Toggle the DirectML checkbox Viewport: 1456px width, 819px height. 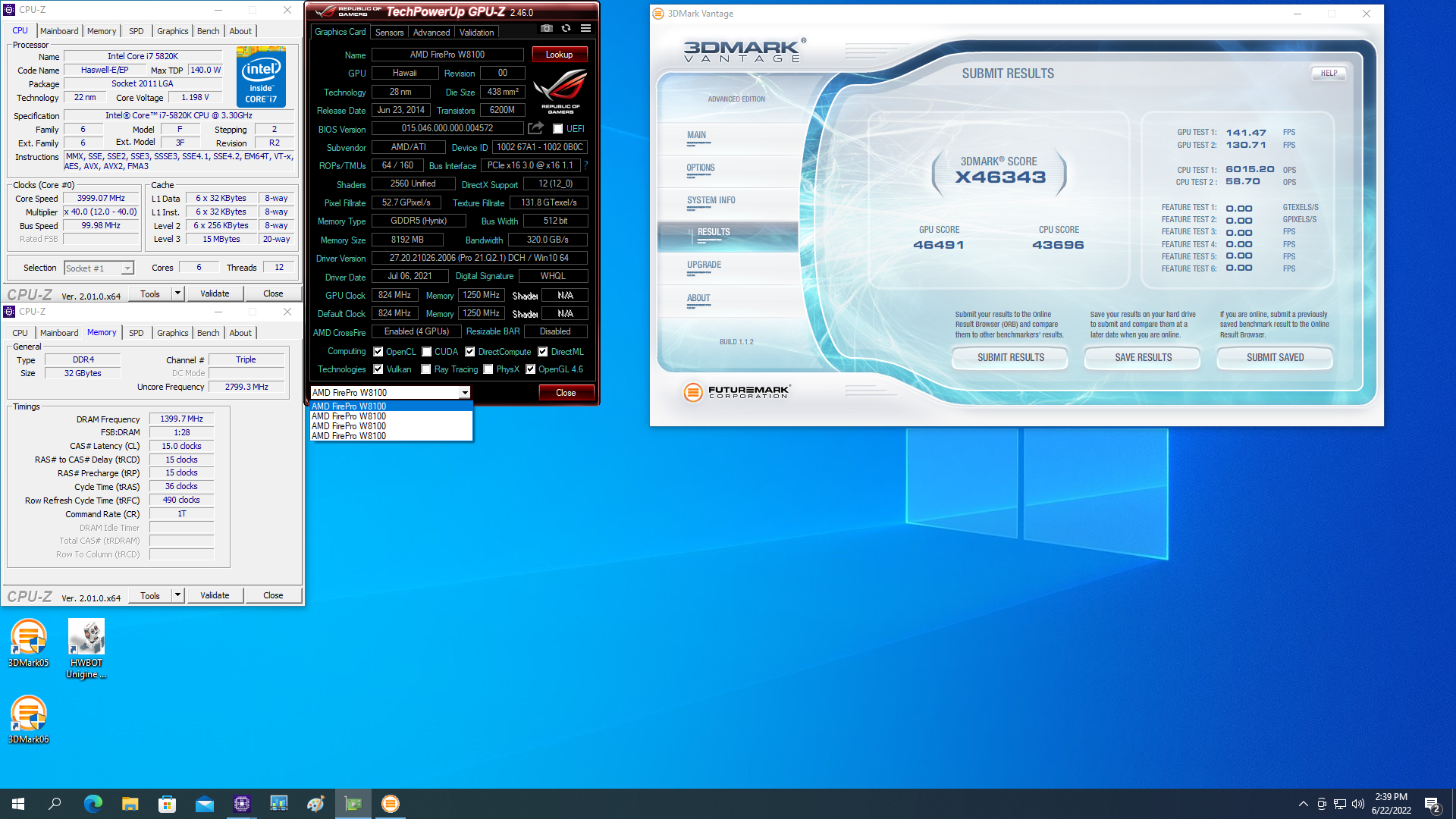click(x=543, y=352)
